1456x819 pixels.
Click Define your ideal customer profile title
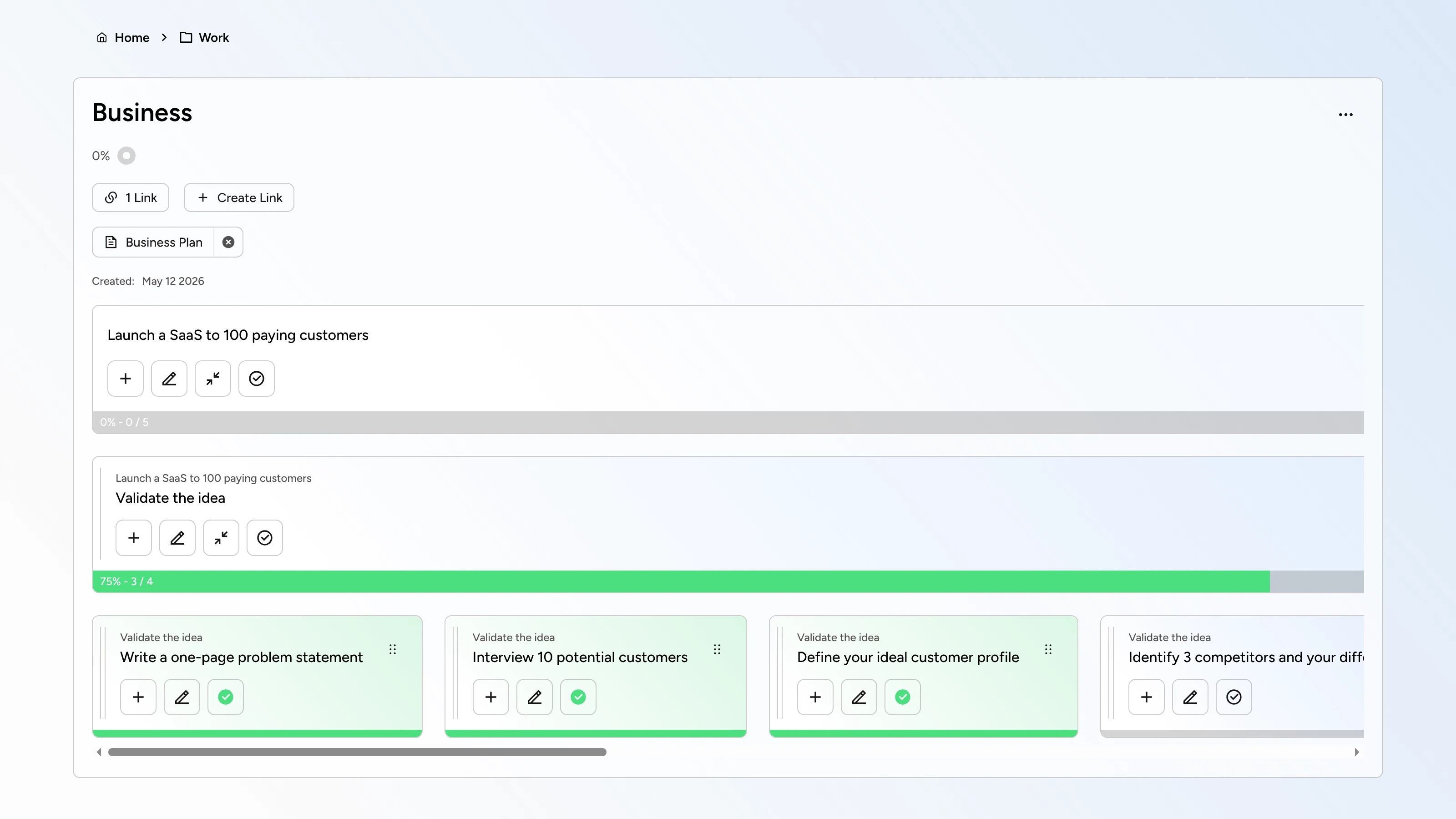908,657
